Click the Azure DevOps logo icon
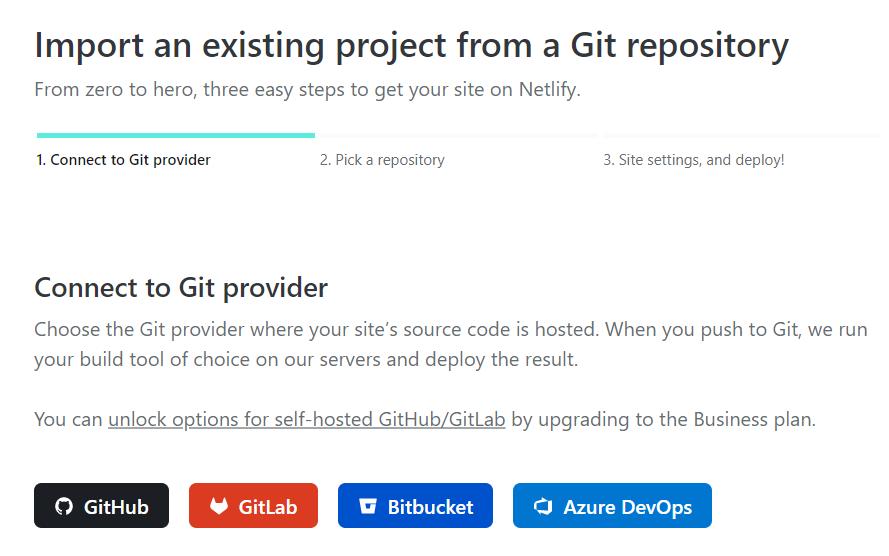The width and height of the screenshot is (889, 556). pyautogui.click(x=543, y=506)
